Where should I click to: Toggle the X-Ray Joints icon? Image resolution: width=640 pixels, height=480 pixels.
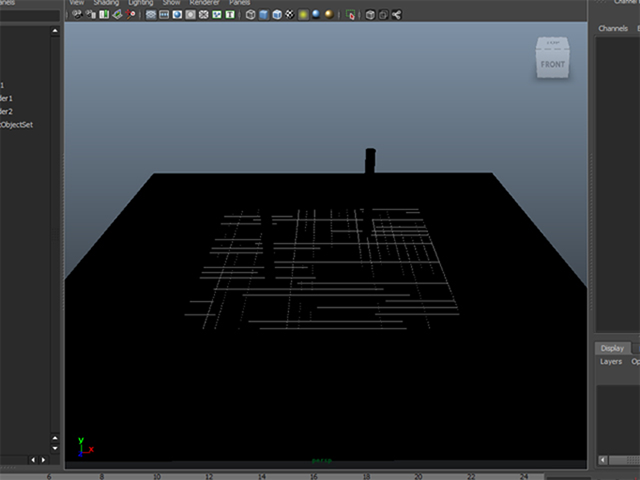point(396,15)
